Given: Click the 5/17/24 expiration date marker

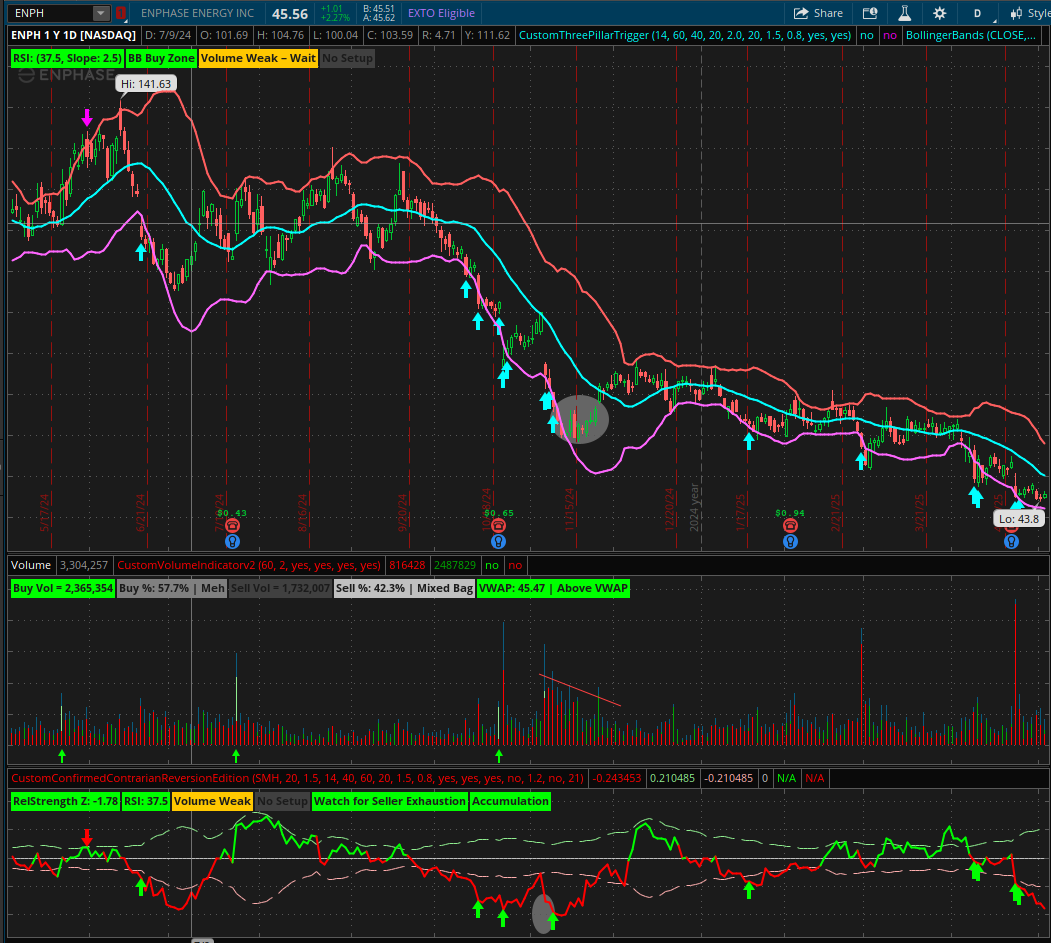Looking at the screenshot, I should tap(44, 513).
